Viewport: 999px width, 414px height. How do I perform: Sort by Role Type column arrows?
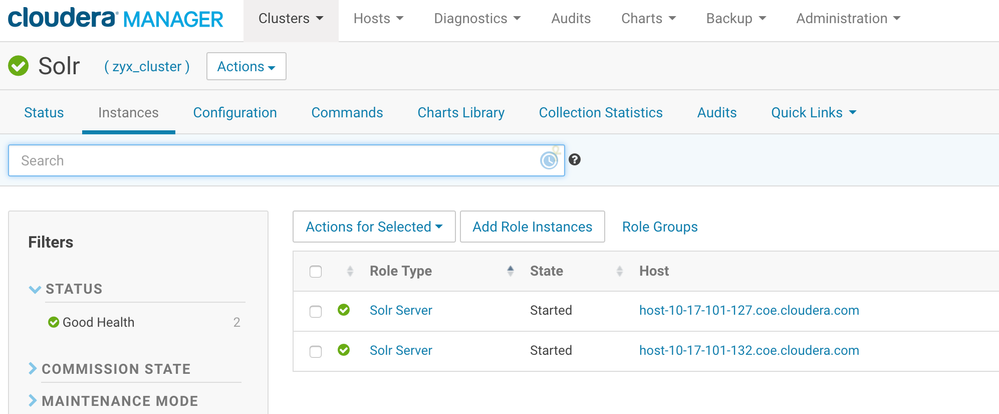510,271
